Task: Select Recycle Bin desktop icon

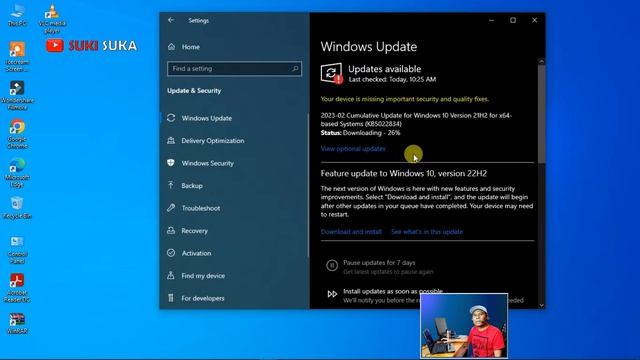Action: click(x=17, y=207)
